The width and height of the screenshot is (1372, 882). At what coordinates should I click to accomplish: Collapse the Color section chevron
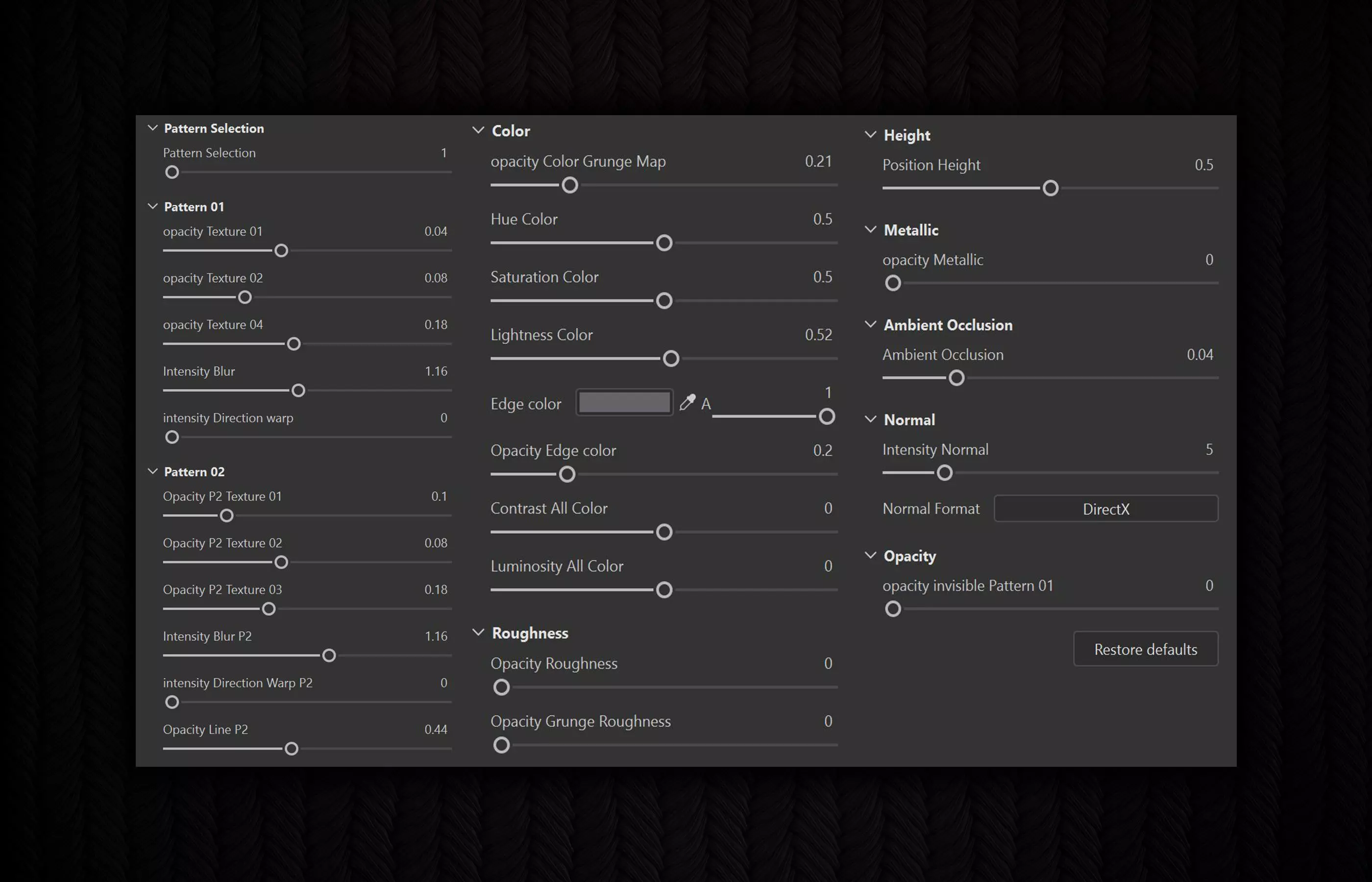(478, 130)
